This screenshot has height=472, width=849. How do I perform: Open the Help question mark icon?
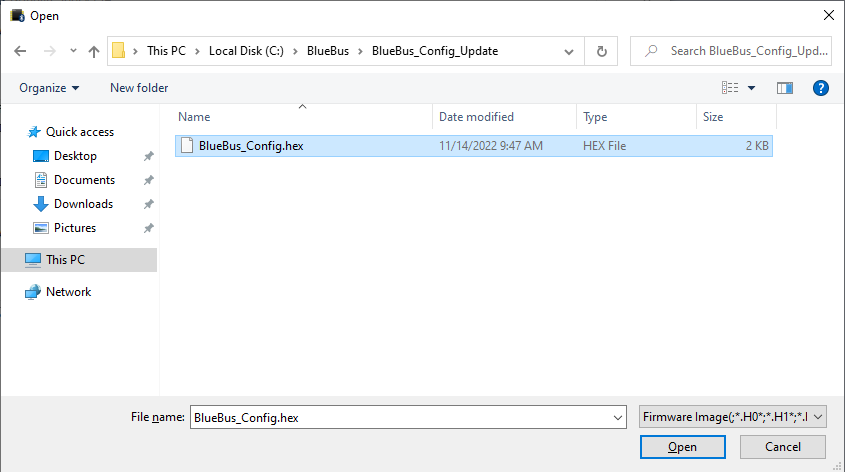(x=821, y=88)
